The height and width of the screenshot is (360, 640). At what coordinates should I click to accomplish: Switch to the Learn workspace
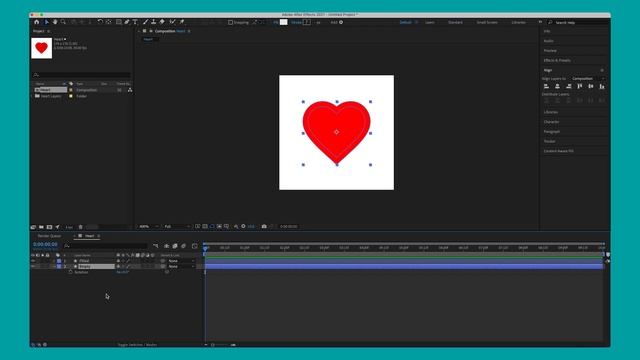(x=430, y=22)
